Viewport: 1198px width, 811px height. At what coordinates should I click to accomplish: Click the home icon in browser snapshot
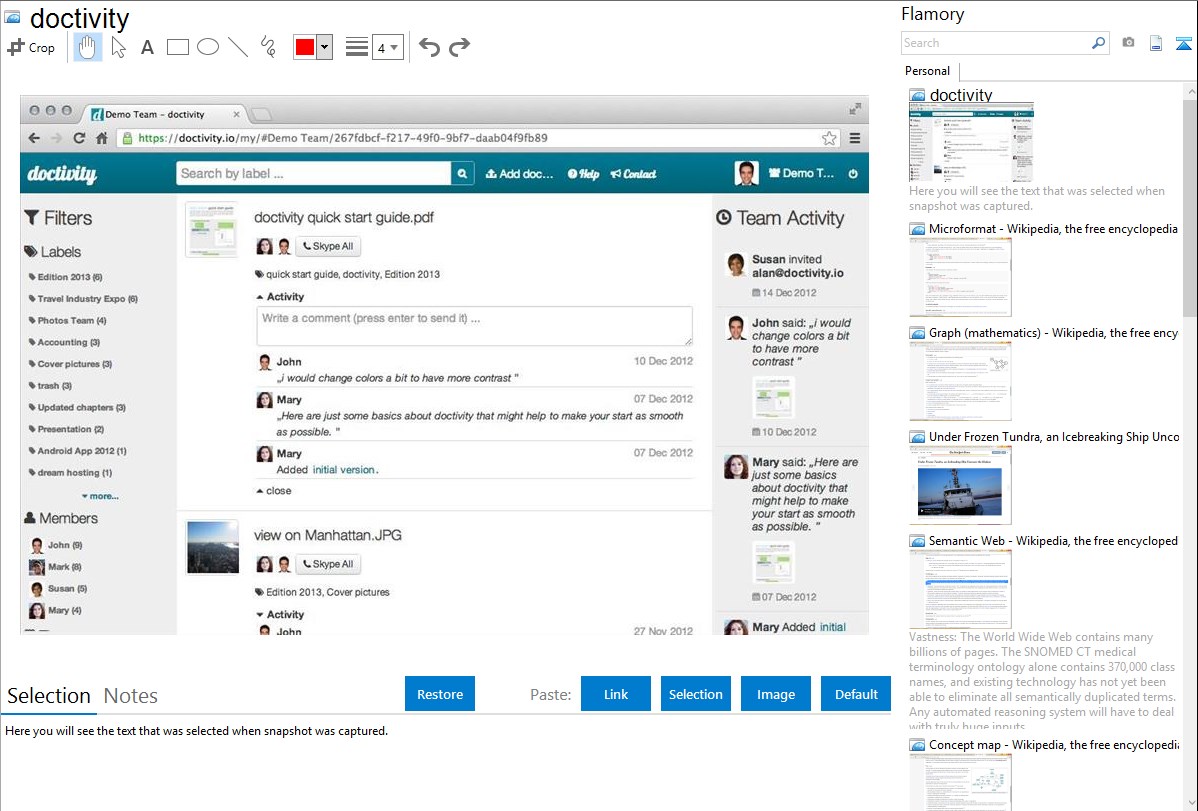pos(101,138)
